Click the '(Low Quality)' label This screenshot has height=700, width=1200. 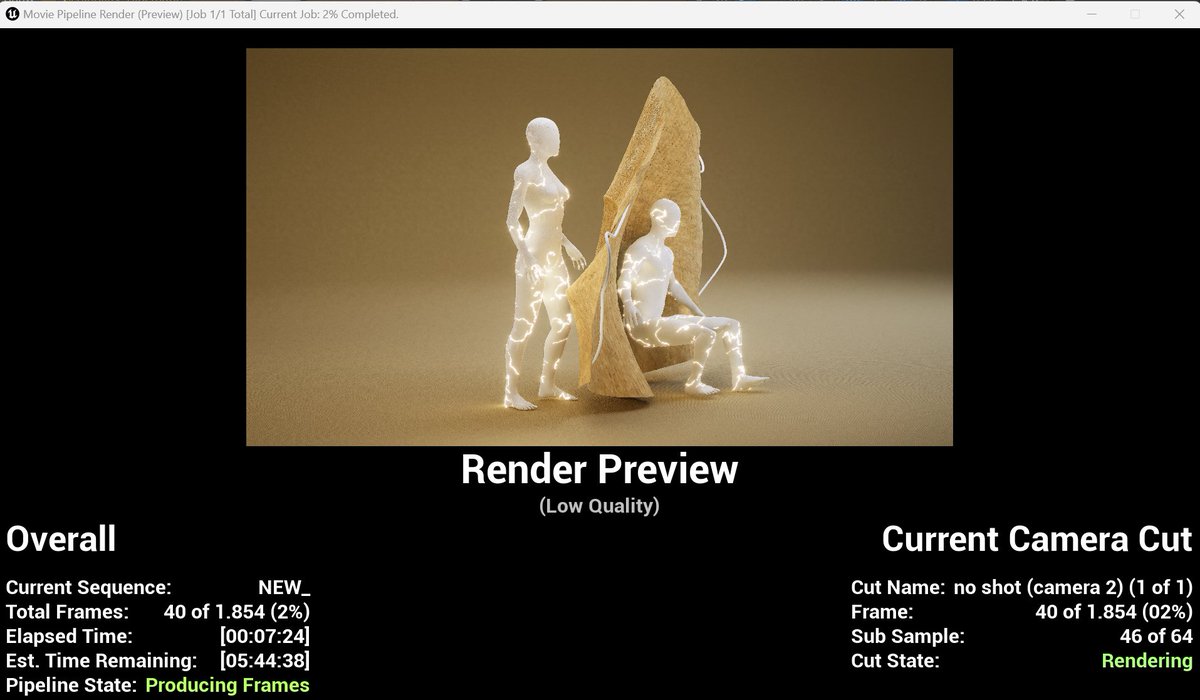599,506
